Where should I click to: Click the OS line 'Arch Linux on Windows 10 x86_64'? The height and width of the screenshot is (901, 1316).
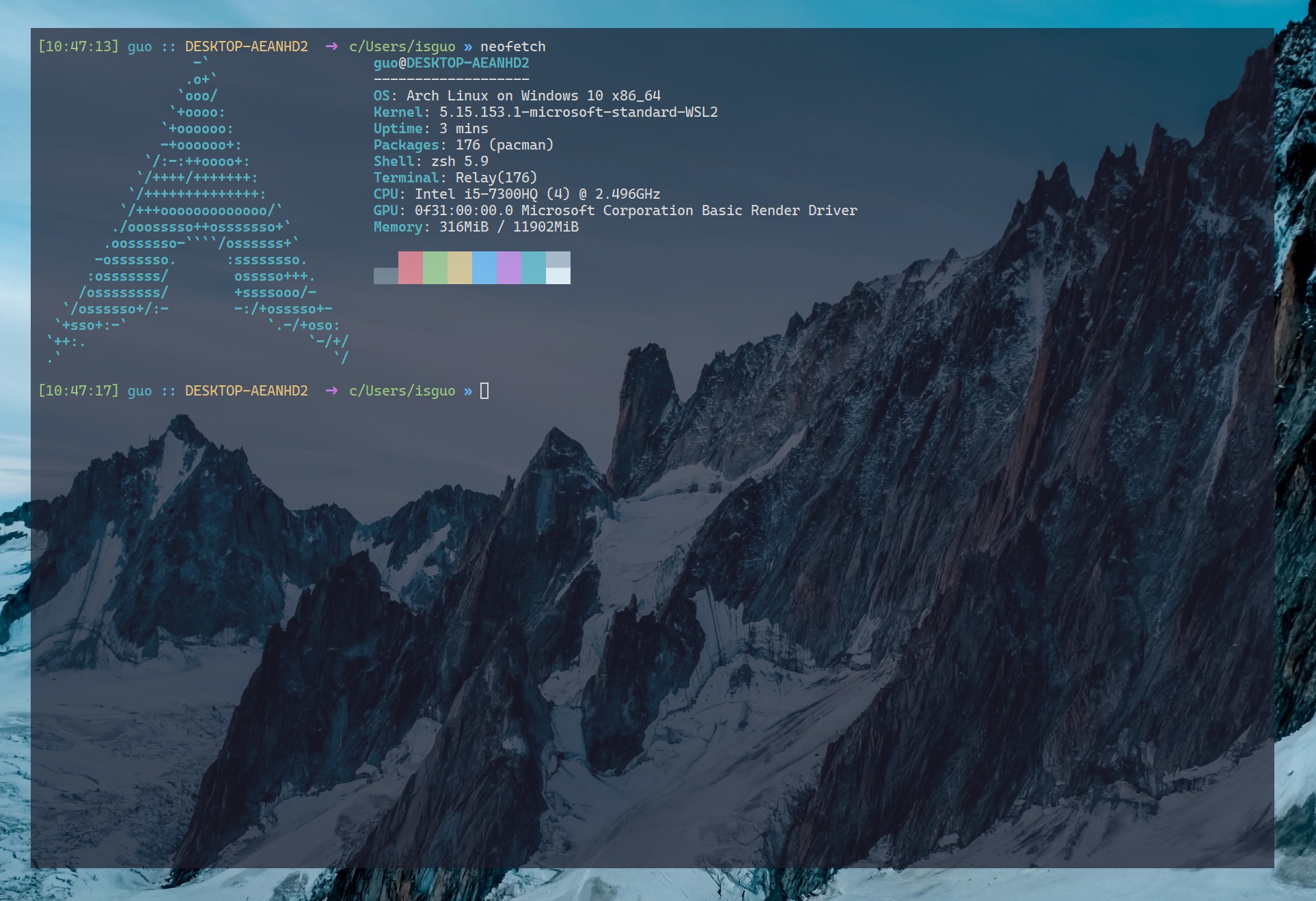coord(517,96)
